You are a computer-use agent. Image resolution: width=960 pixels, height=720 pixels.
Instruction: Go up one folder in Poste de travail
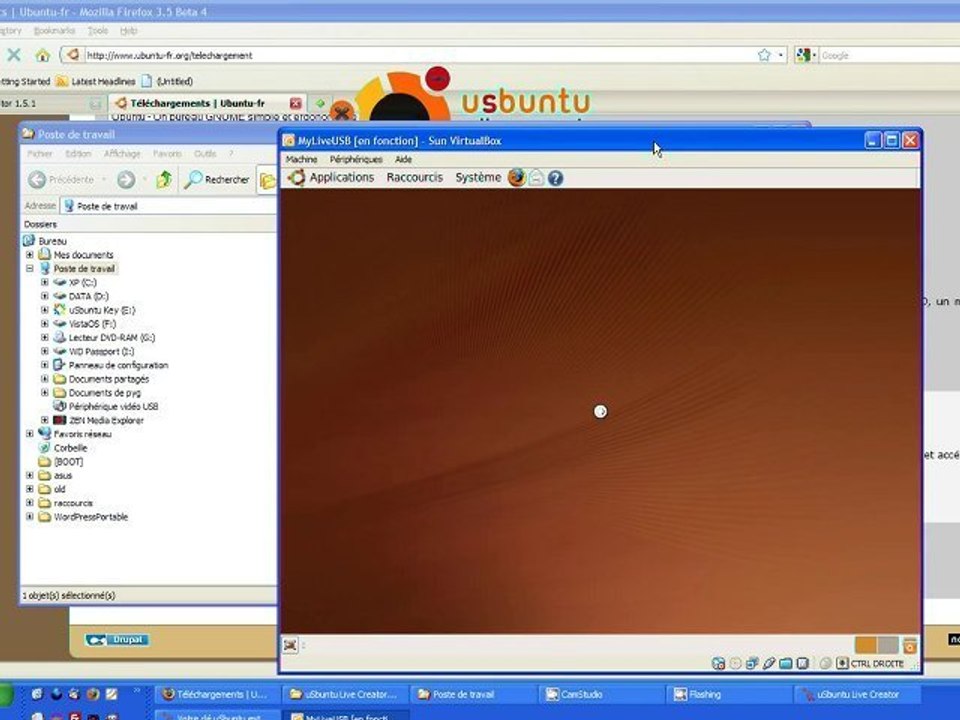(164, 179)
